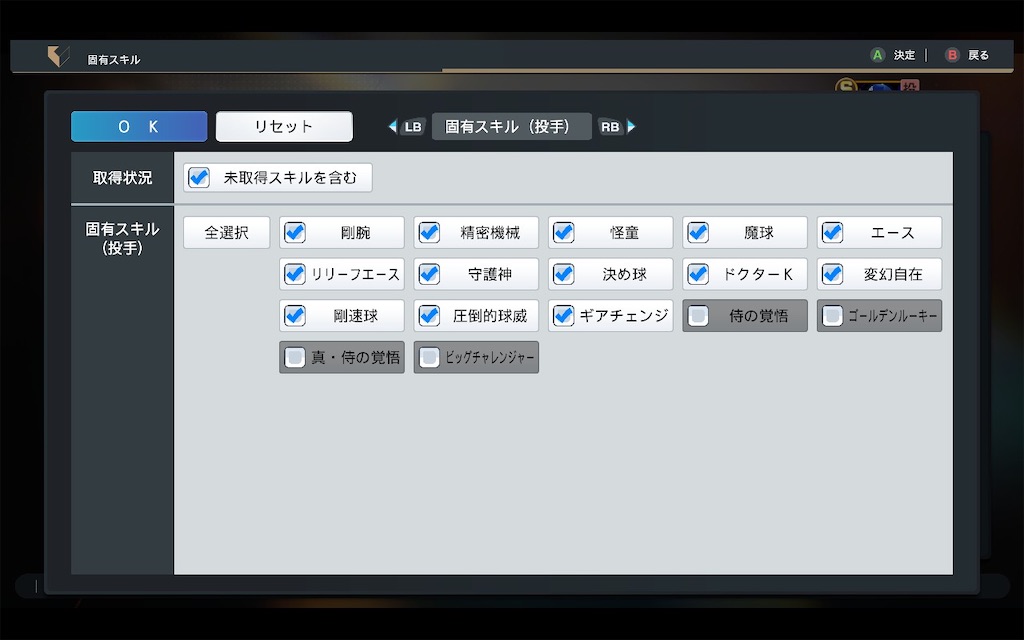Select the 取得状況 section label
1024x640 pixels.
pos(122,177)
